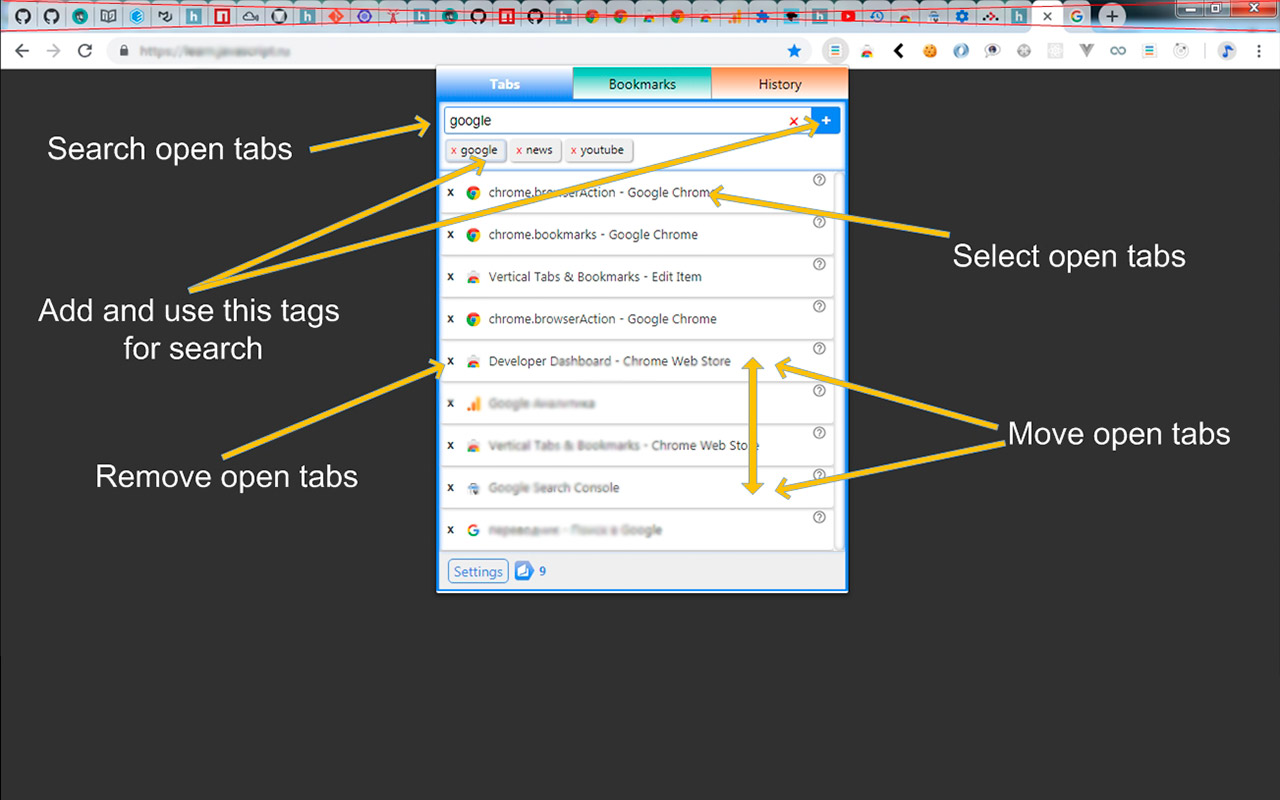The height and width of the screenshot is (800, 1280).
Task: Filter by the google tag
Action: point(479,150)
